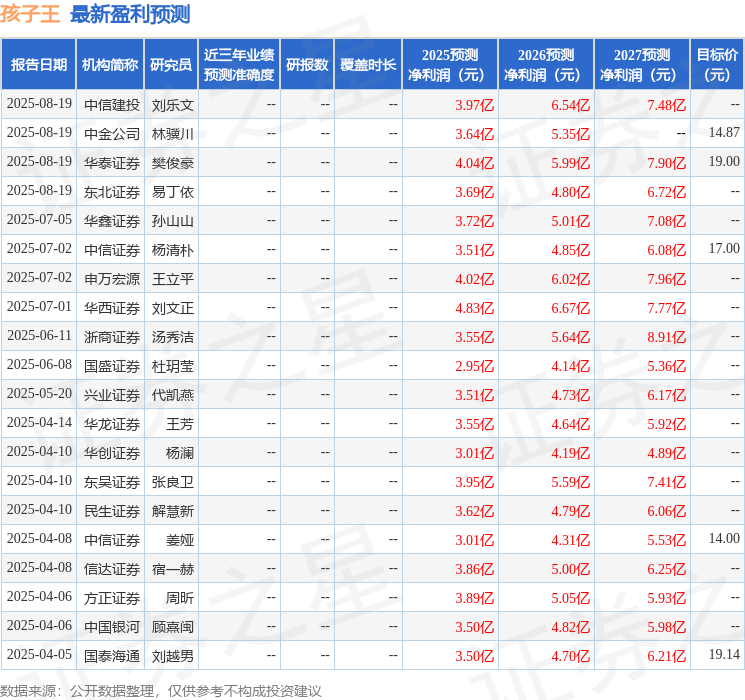
Task: Select the 2027预测净利润 column header
Action: point(642,64)
